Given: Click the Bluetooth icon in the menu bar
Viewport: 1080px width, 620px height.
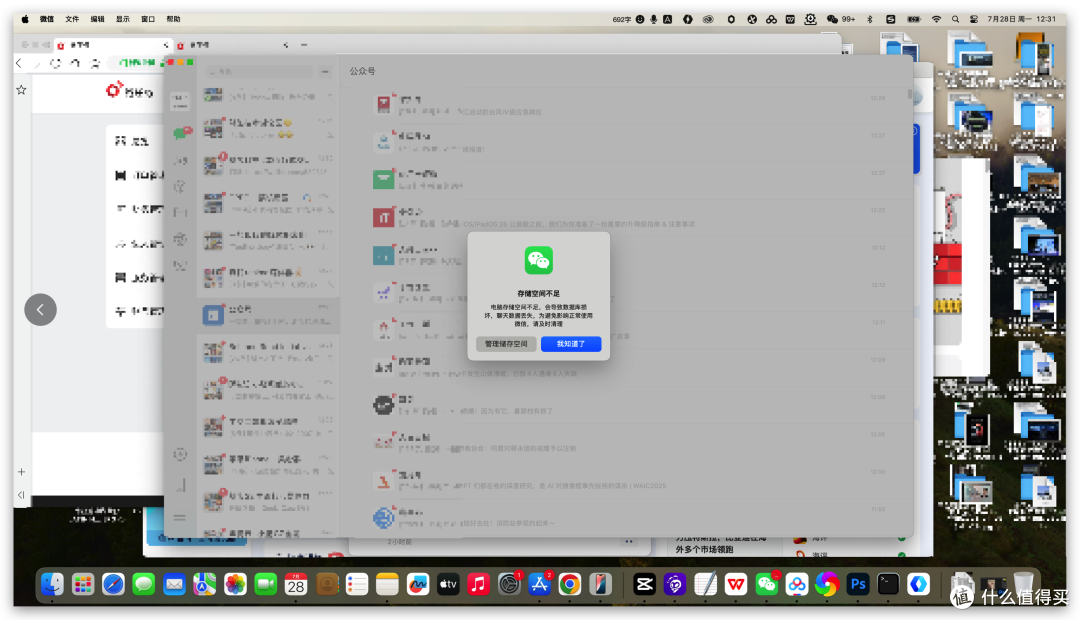Looking at the screenshot, I should tap(870, 19).
